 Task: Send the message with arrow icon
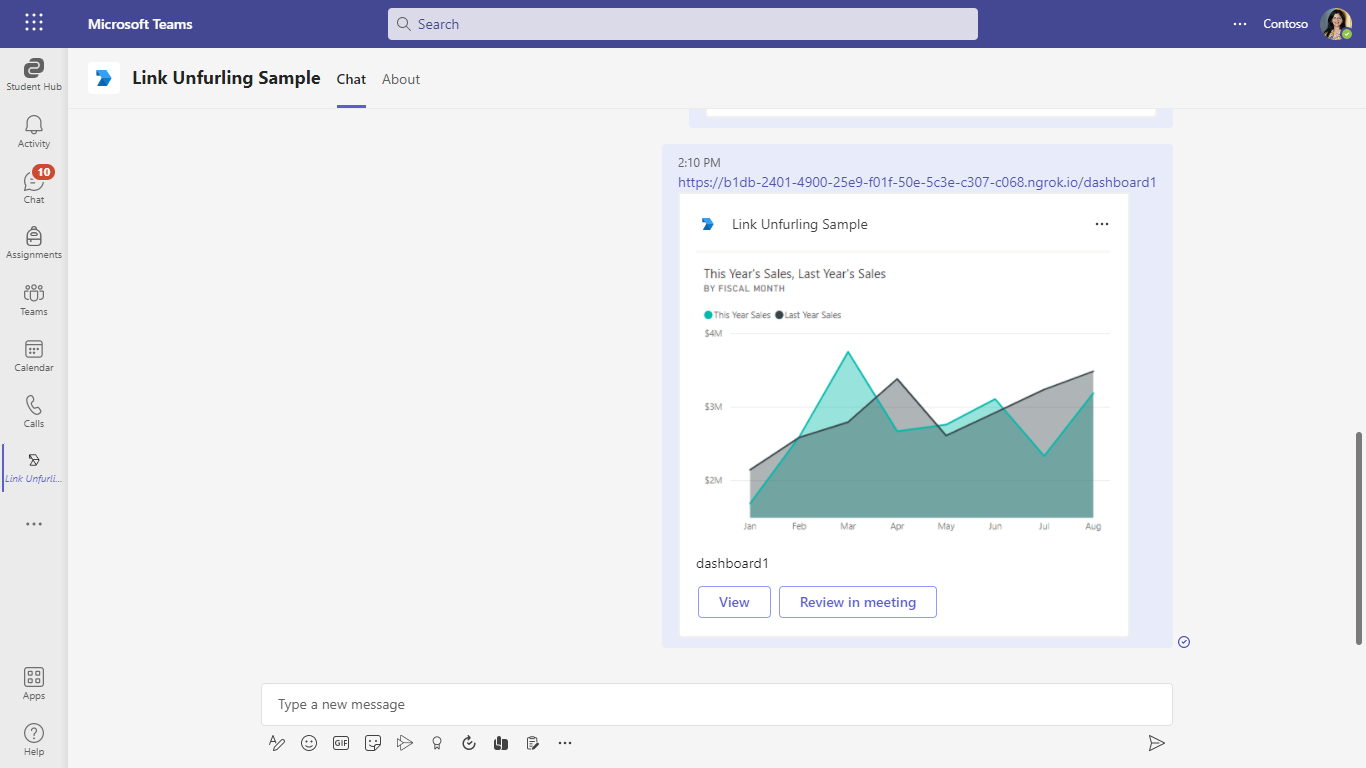pyautogui.click(x=1156, y=743)
